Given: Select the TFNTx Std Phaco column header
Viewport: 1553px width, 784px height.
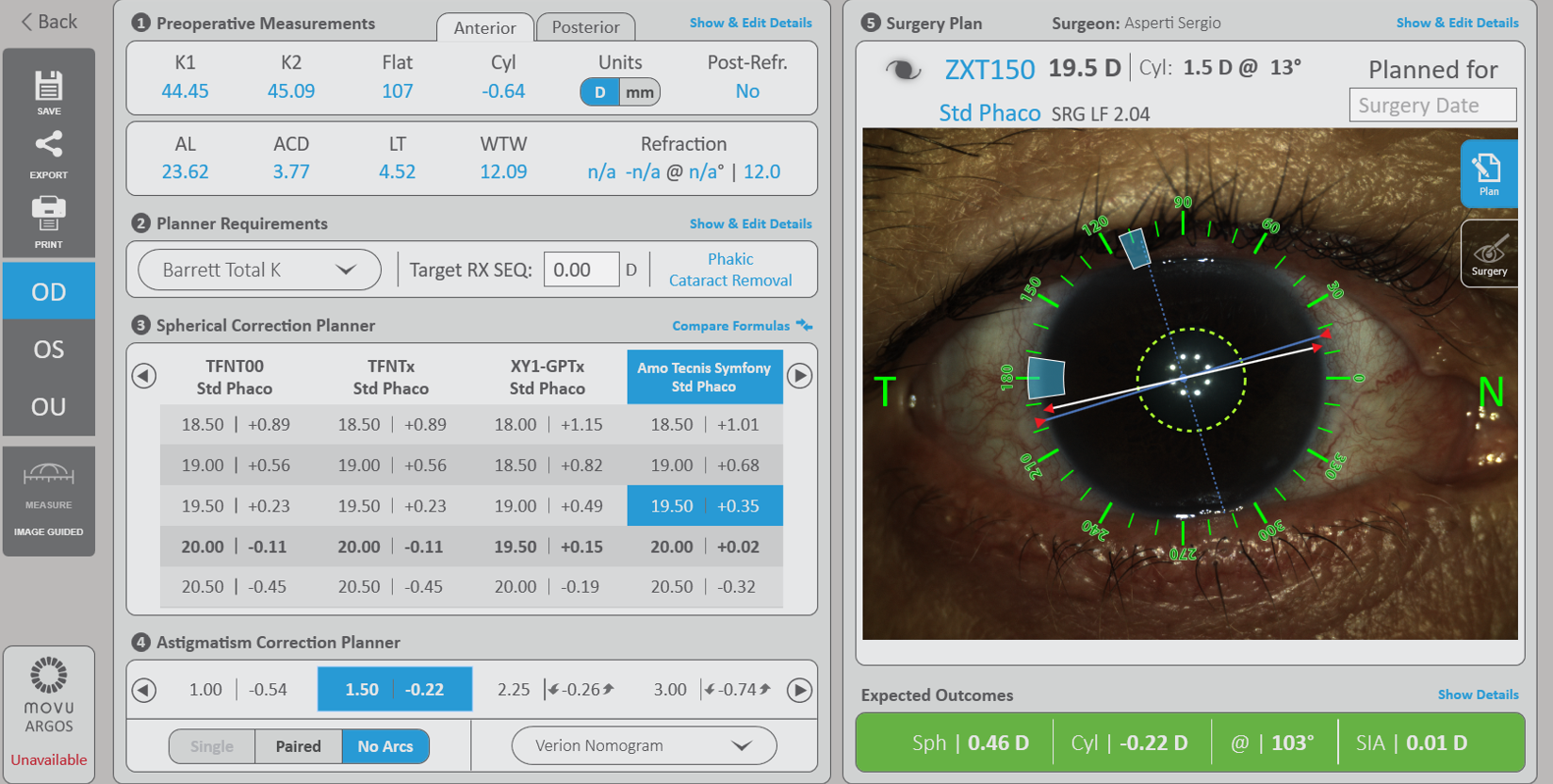Looking at the screenshot, I should 391,377.
